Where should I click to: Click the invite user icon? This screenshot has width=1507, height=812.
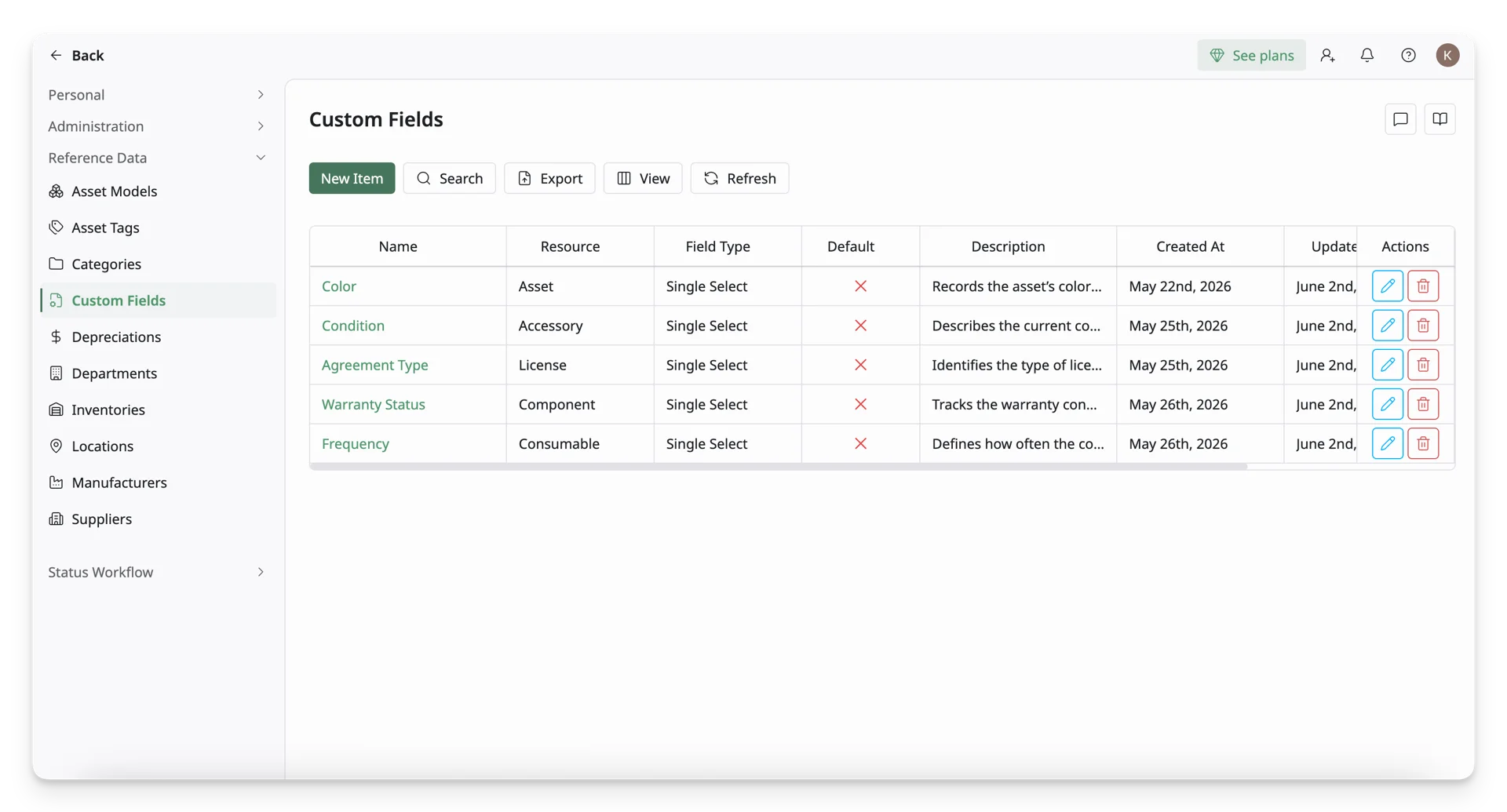coord(1326,55)
